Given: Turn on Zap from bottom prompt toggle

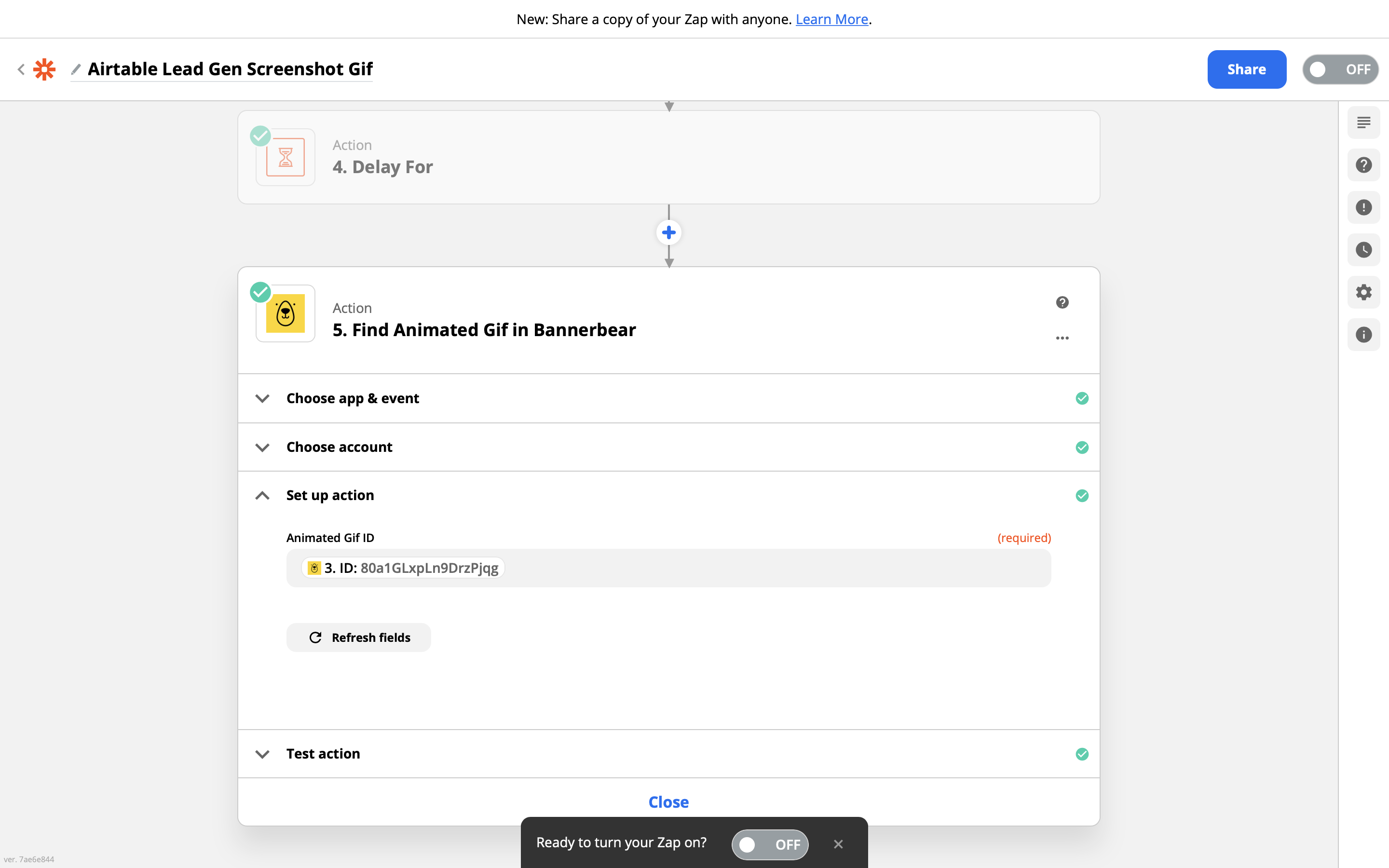Looking at the screenshot, I should point(770,844).
